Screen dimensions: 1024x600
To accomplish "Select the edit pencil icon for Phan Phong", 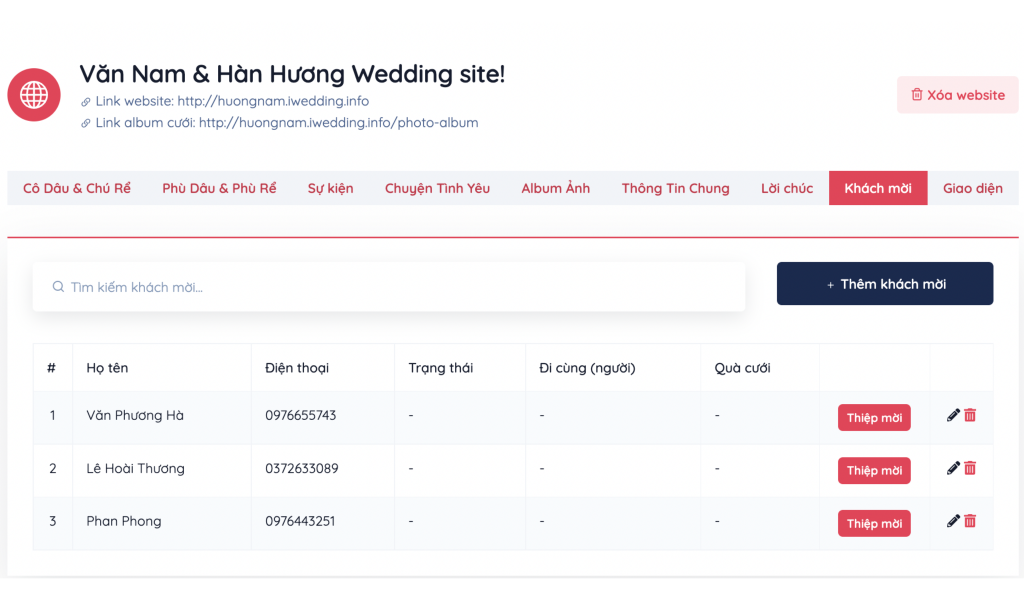I will pos(953,521).
